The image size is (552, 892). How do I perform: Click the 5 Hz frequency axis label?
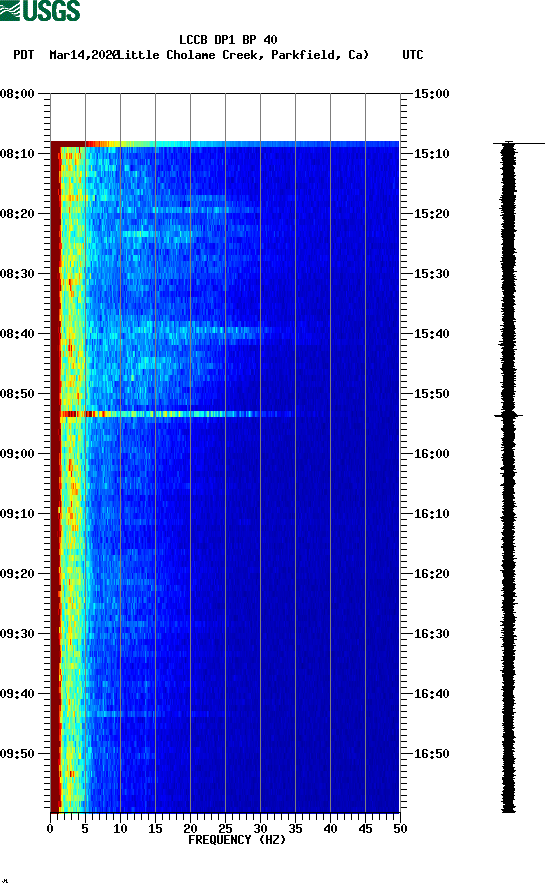click(x=85, y=829)
